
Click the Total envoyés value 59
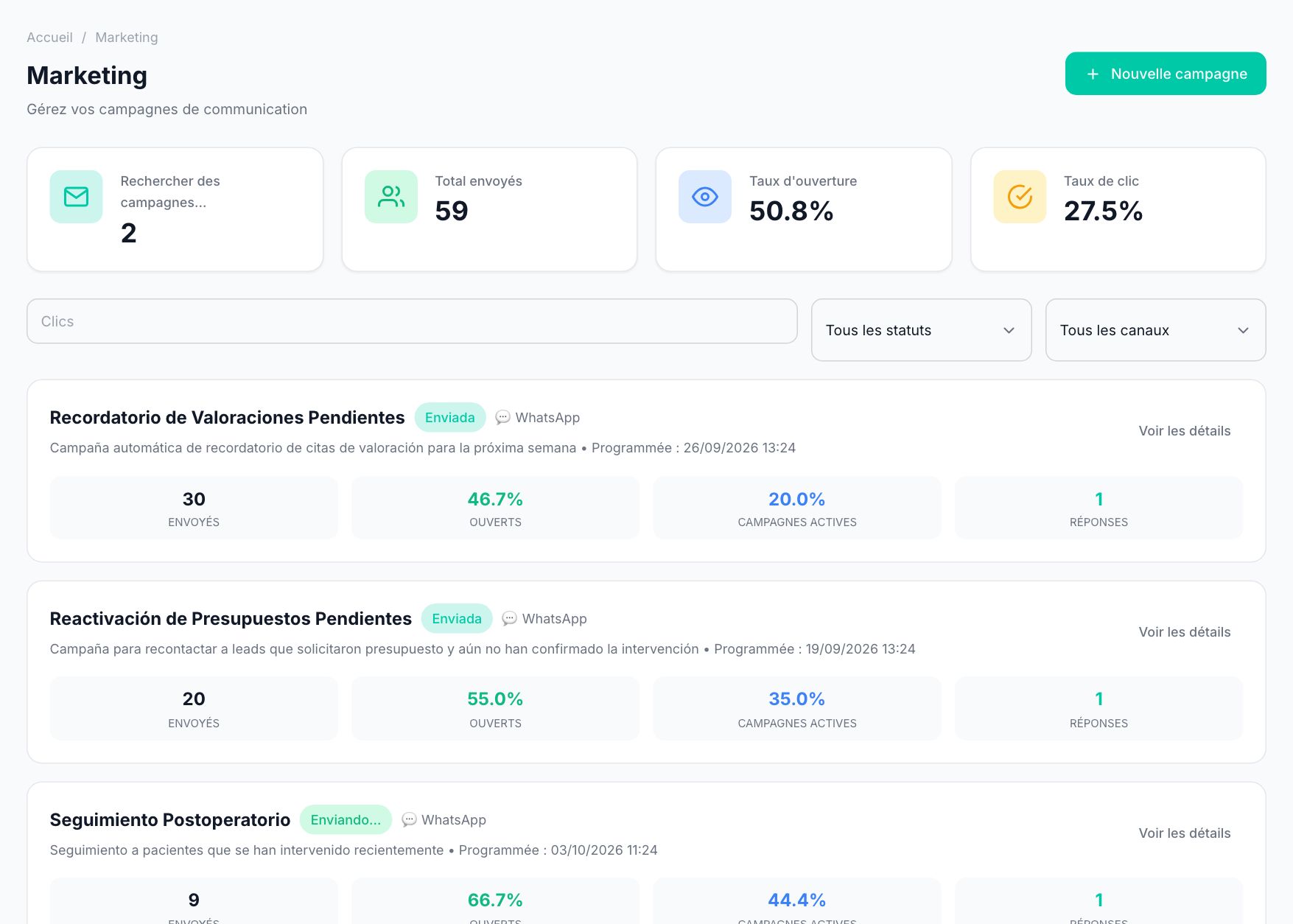[452, 211]
